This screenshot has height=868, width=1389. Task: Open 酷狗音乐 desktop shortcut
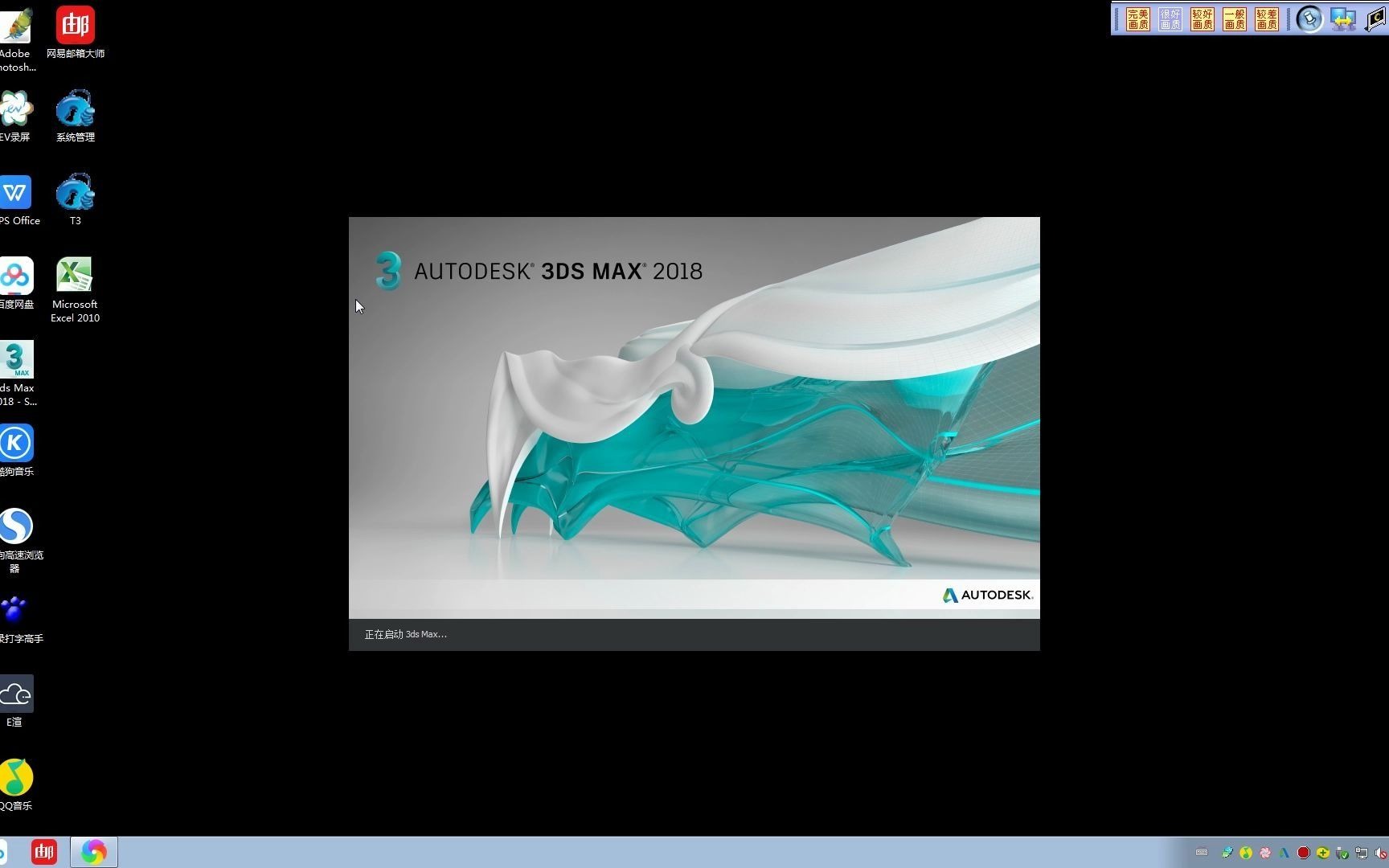16,451
